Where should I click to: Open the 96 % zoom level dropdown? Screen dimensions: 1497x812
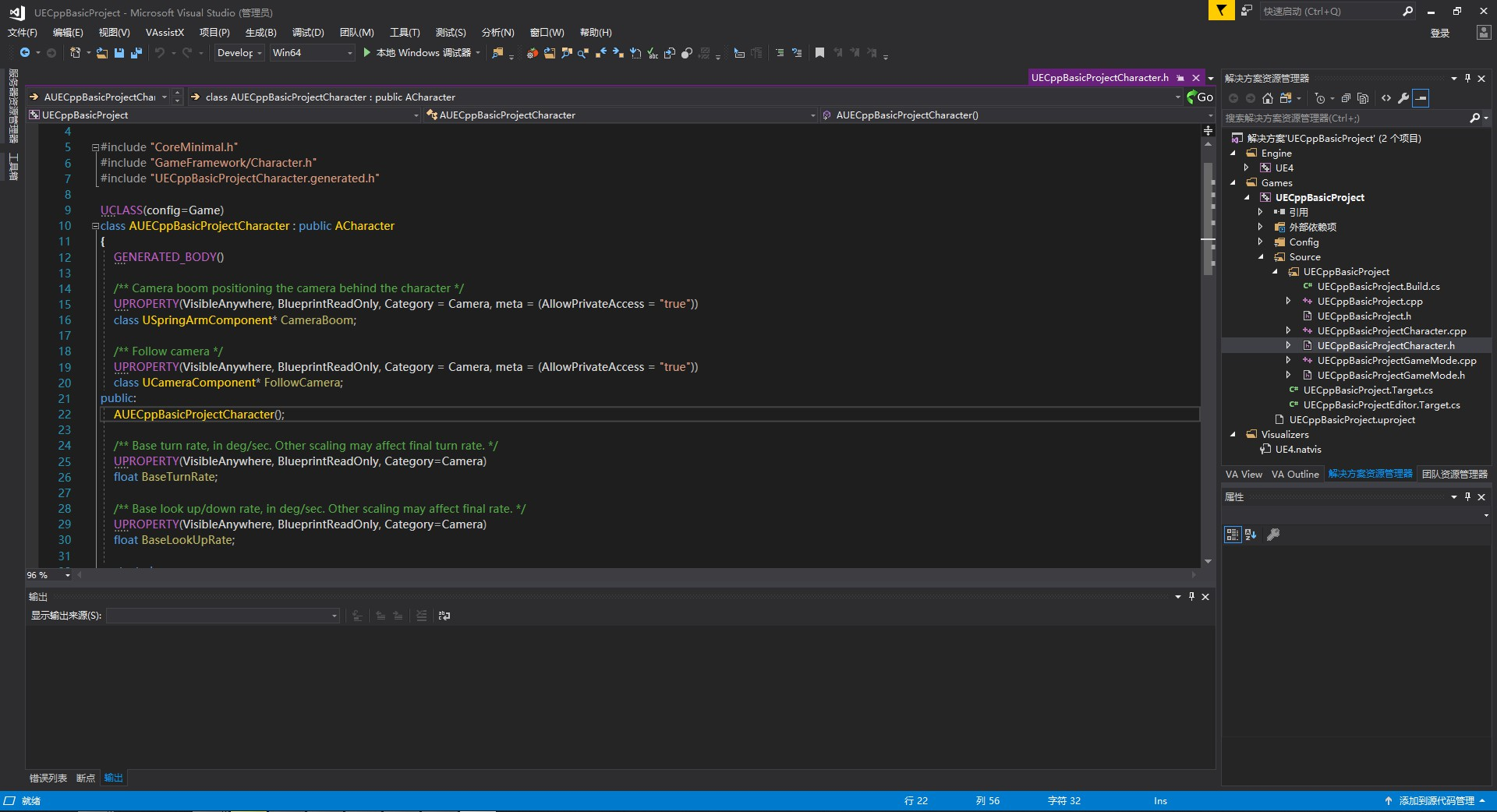click(x=48, y=575)
